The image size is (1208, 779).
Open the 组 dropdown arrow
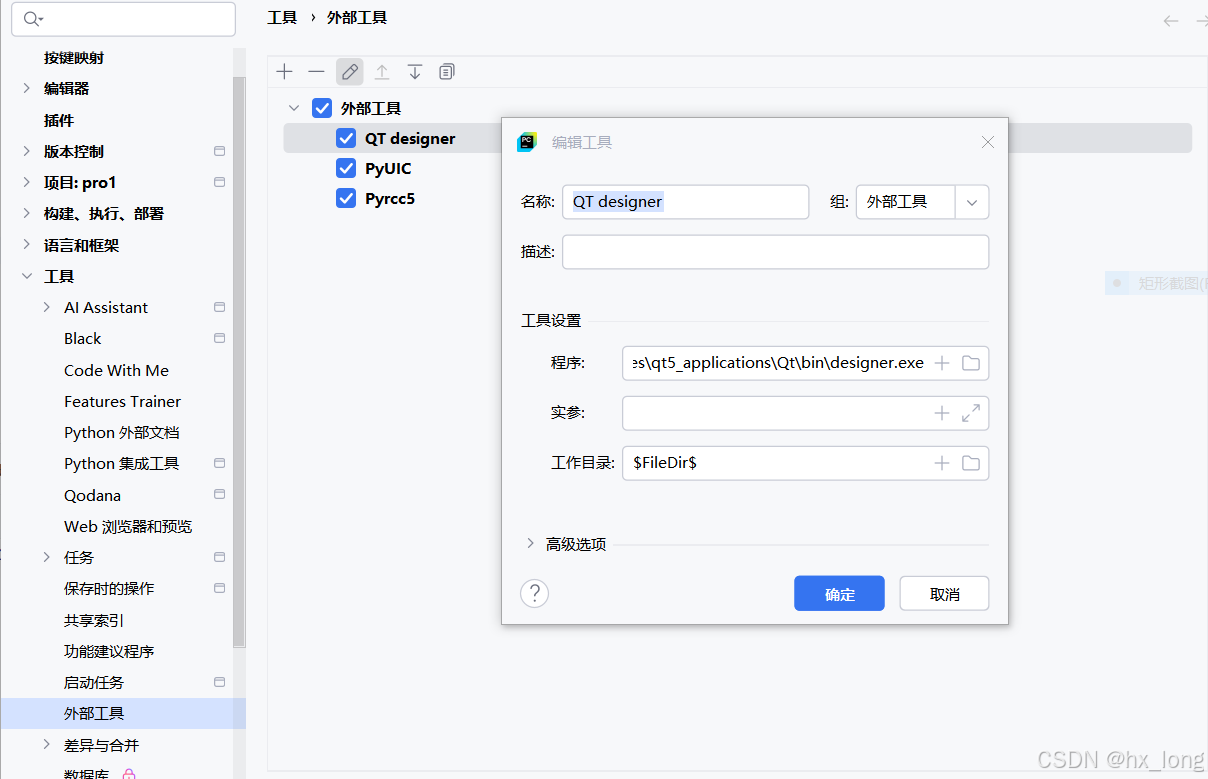pos(972,202)
